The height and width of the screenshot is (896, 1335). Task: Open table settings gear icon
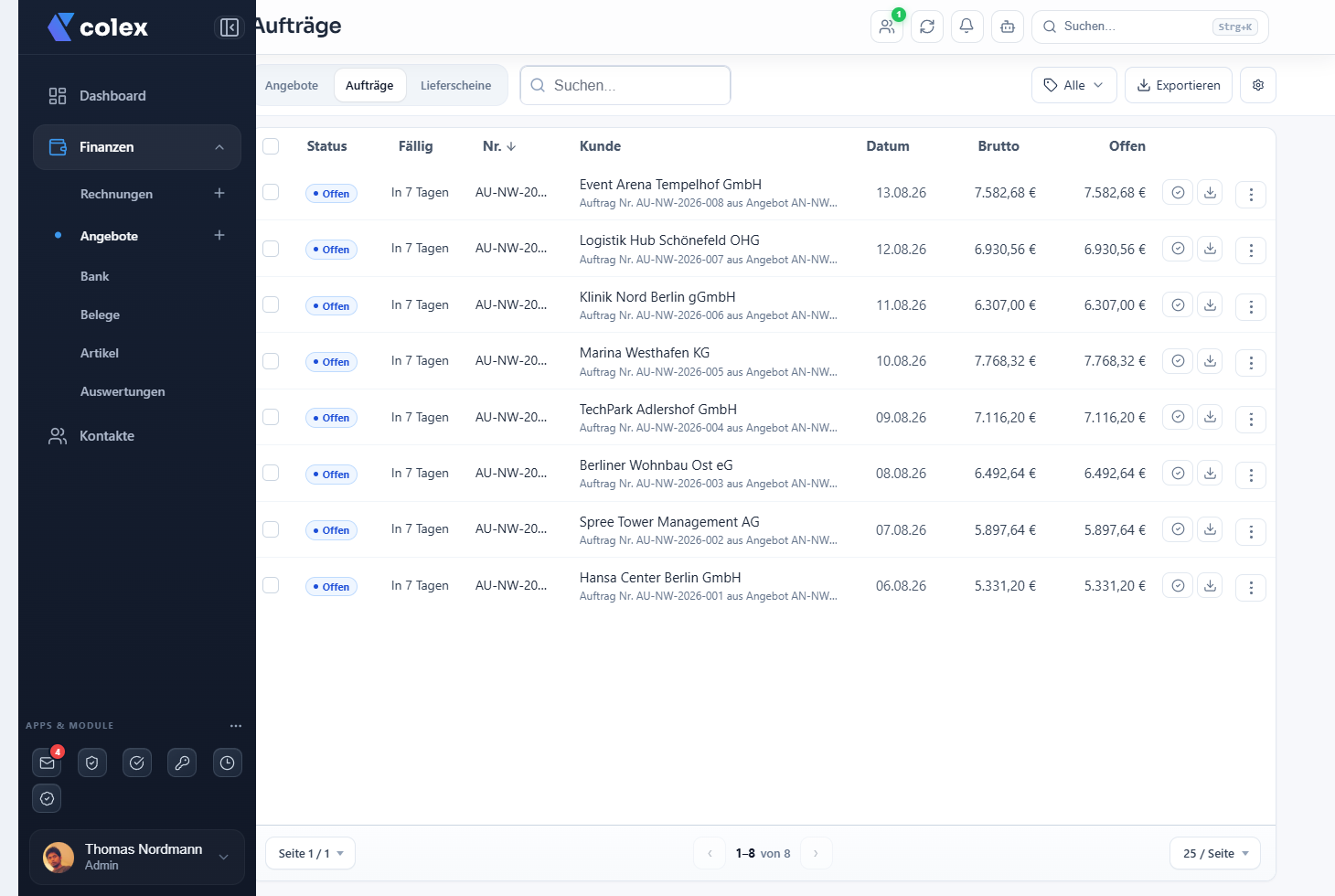coord(1258,85)
